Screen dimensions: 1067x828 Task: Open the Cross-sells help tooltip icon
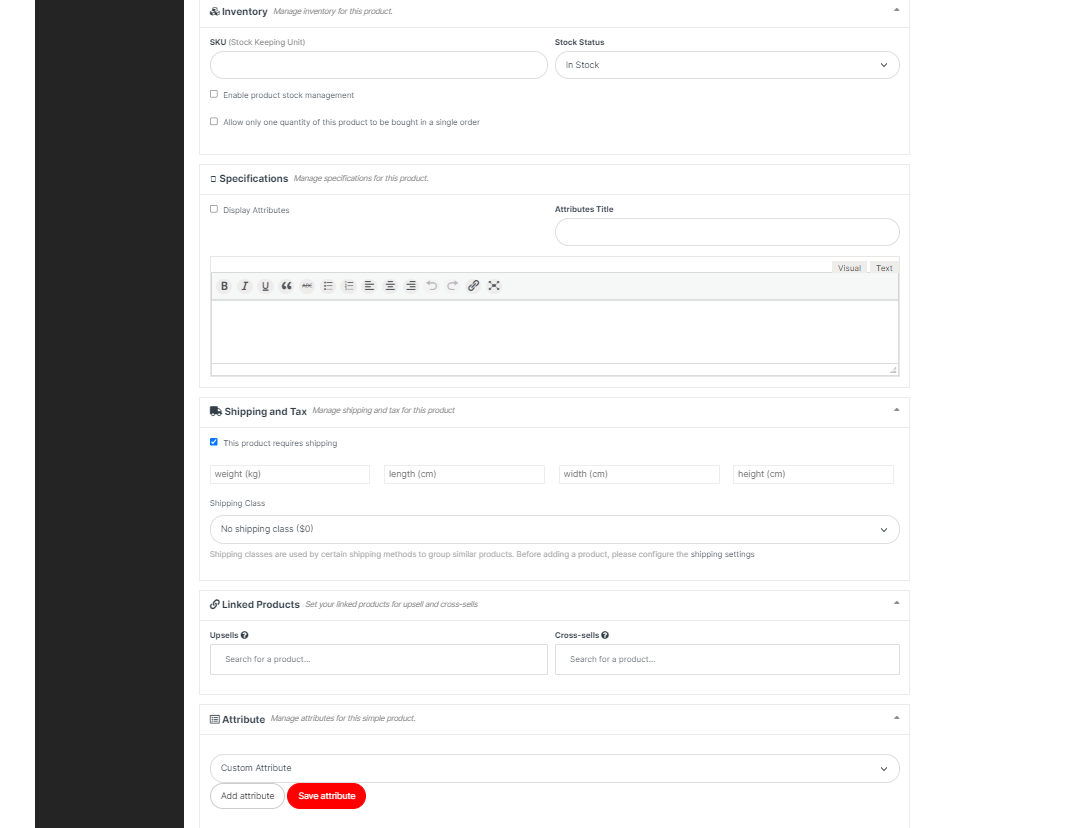pos(605,635)
